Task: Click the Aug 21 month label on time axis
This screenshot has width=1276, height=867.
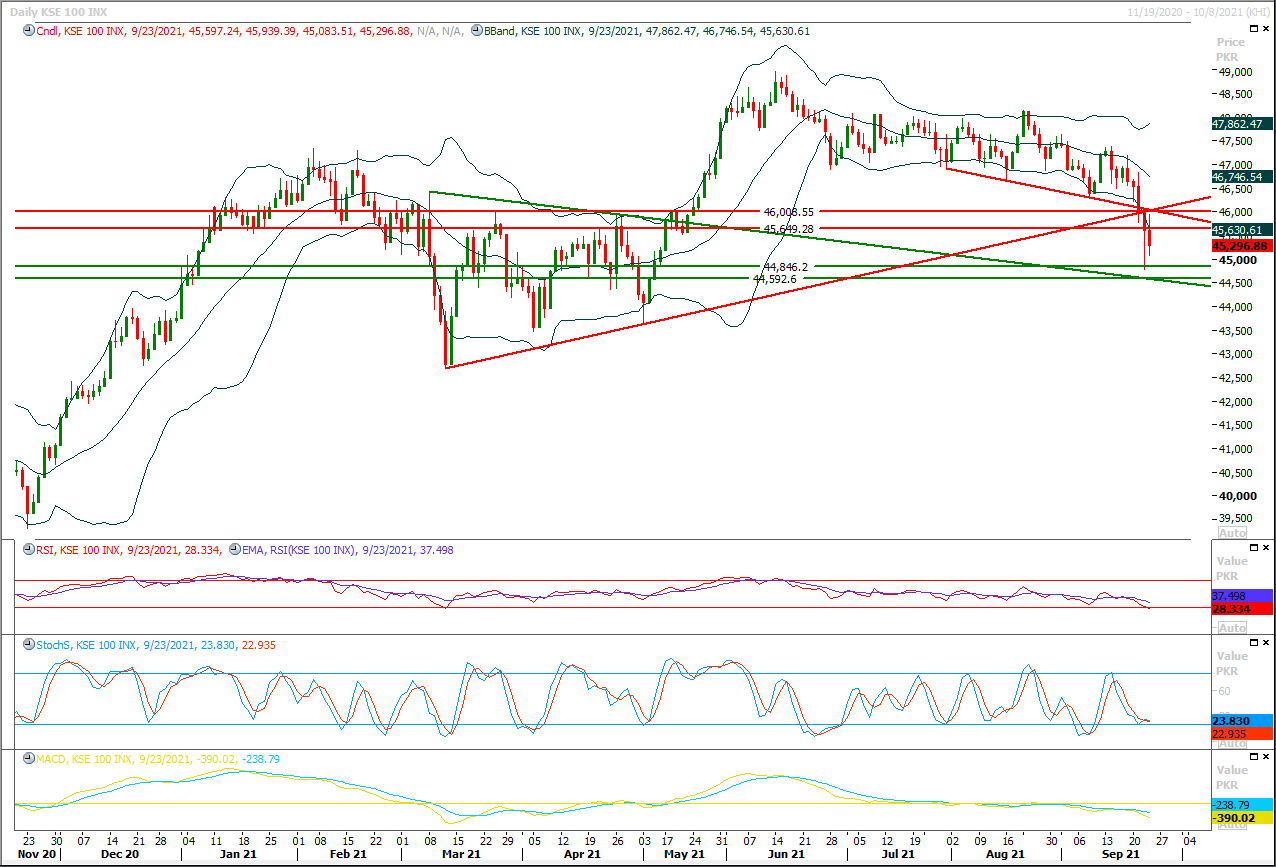Action: (x=1004, y=855)
